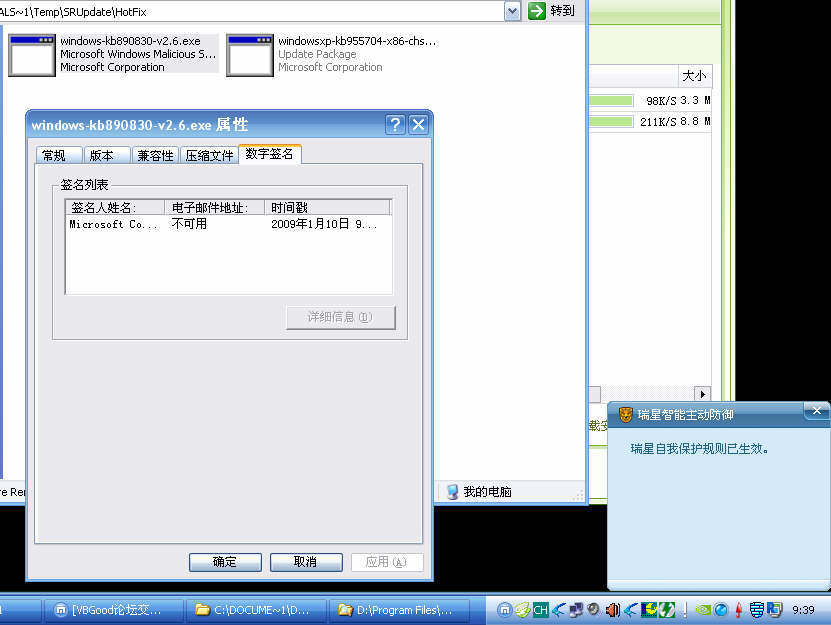The height and width of the screenshot is (625, 831).
Task: Switch to D:\Program Files\... taskbar window
Action: [x=399, y=610]
